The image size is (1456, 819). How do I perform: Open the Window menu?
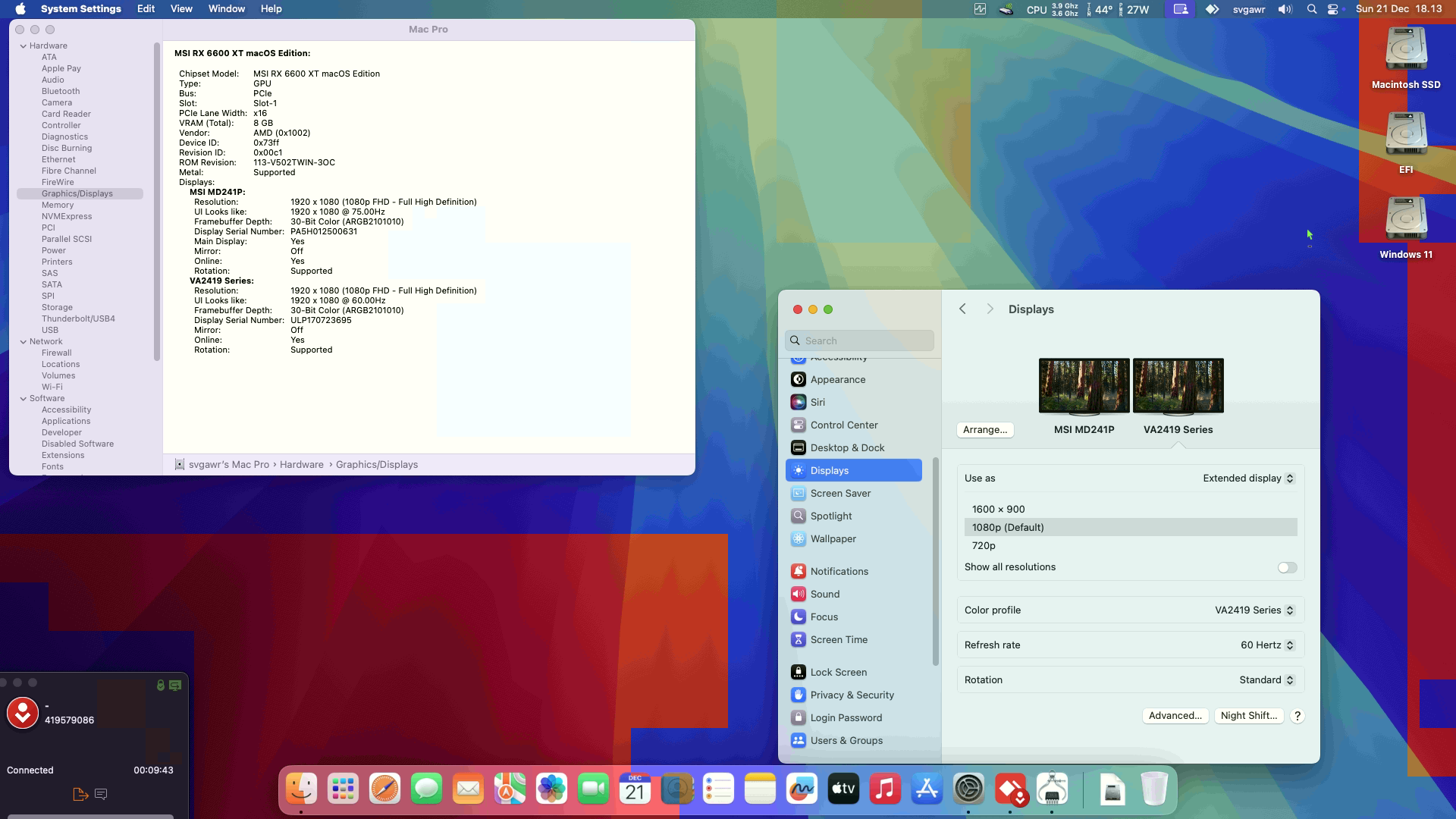227,9
